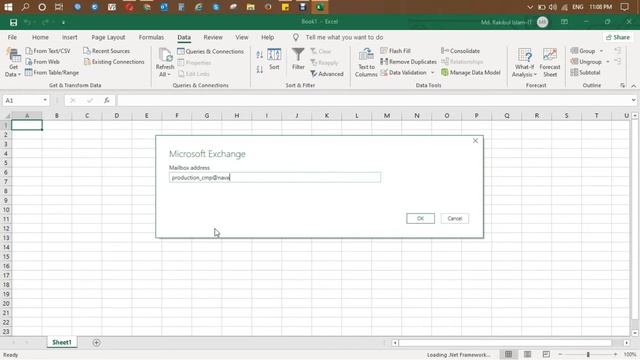Open the Get Data menu
Screen dimensions: 640x360
(x=13, y=62)
